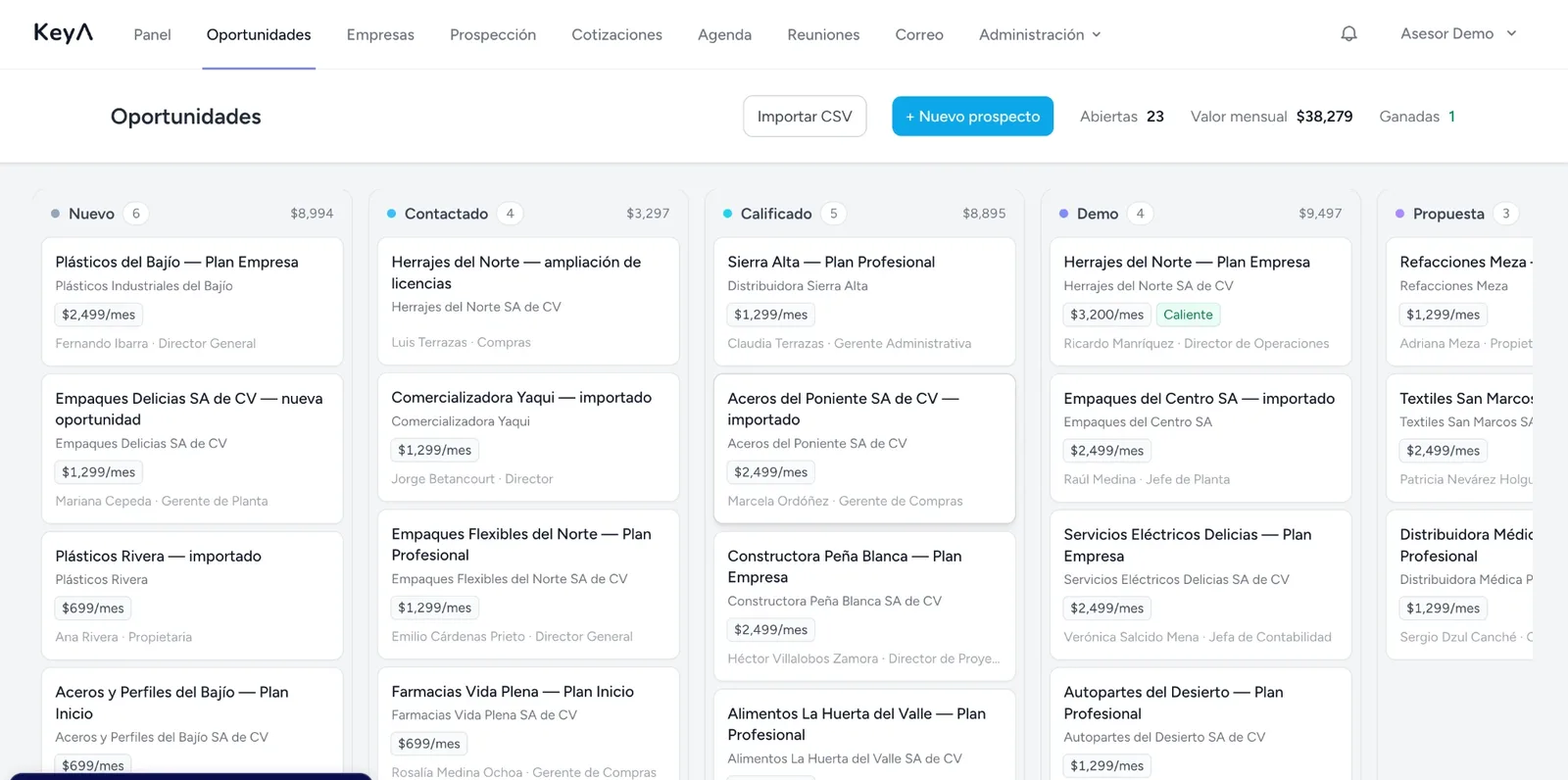Open the Empaques Flexibles del Norte card
The height and width of the screenshot is (780, 1568).
pos(528,584)
